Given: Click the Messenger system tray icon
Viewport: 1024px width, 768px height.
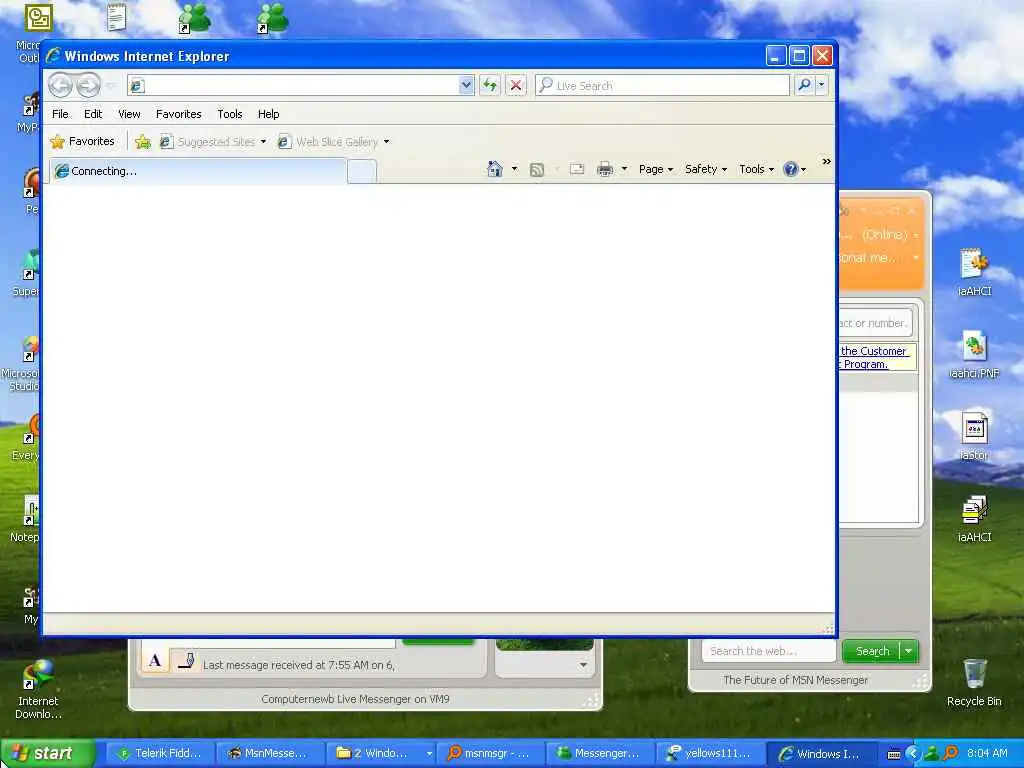Looking at the screenshot, I should [931, 754].
